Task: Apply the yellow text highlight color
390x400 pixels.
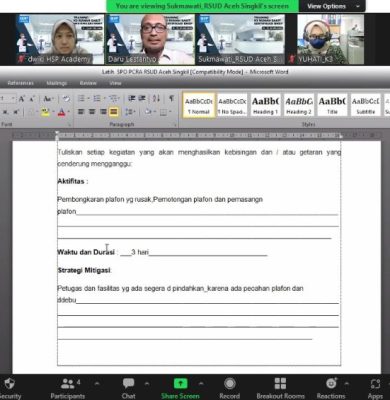Action: (x=45, y=112)
